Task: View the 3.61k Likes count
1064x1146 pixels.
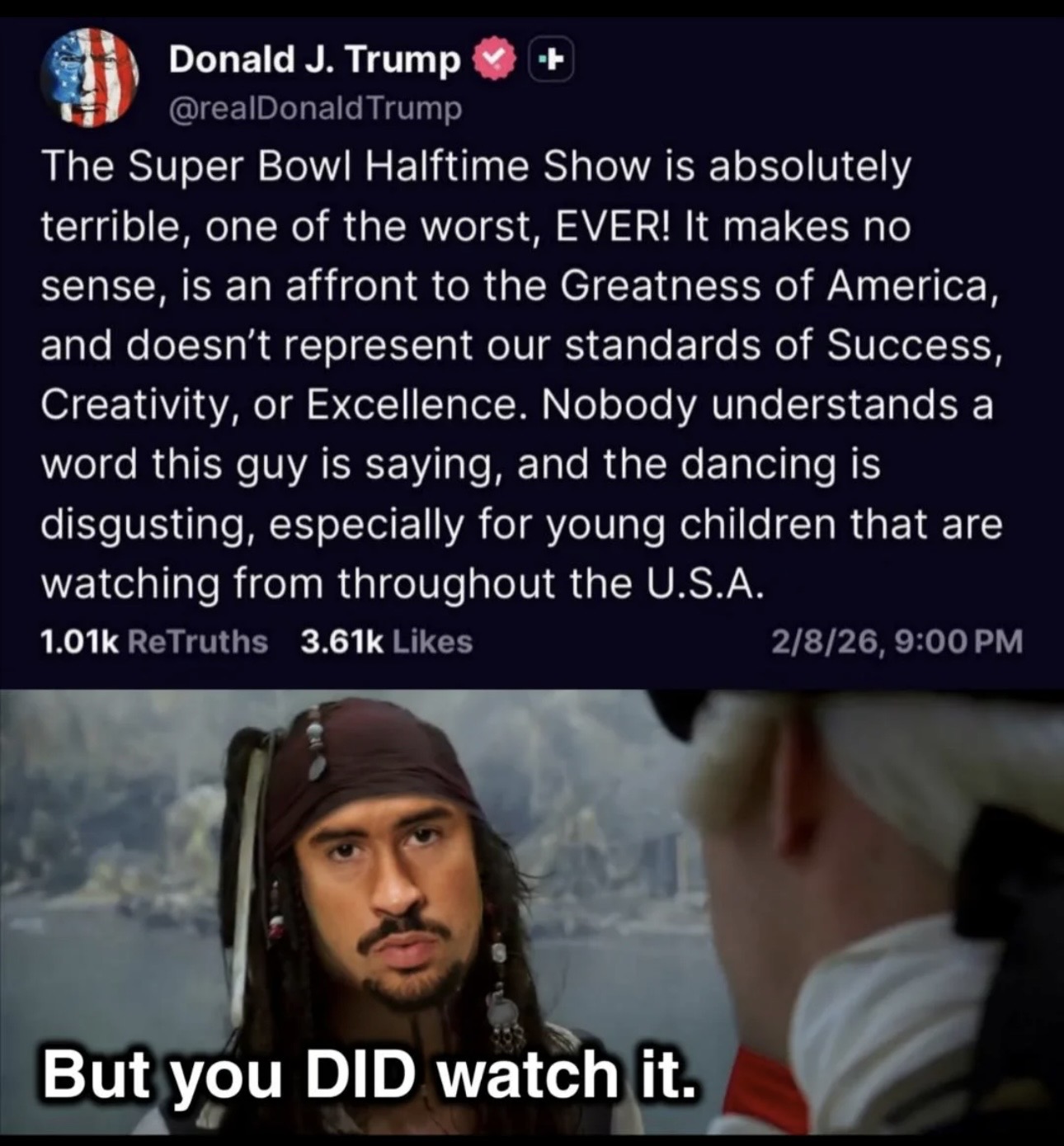Action: (387, 641)
